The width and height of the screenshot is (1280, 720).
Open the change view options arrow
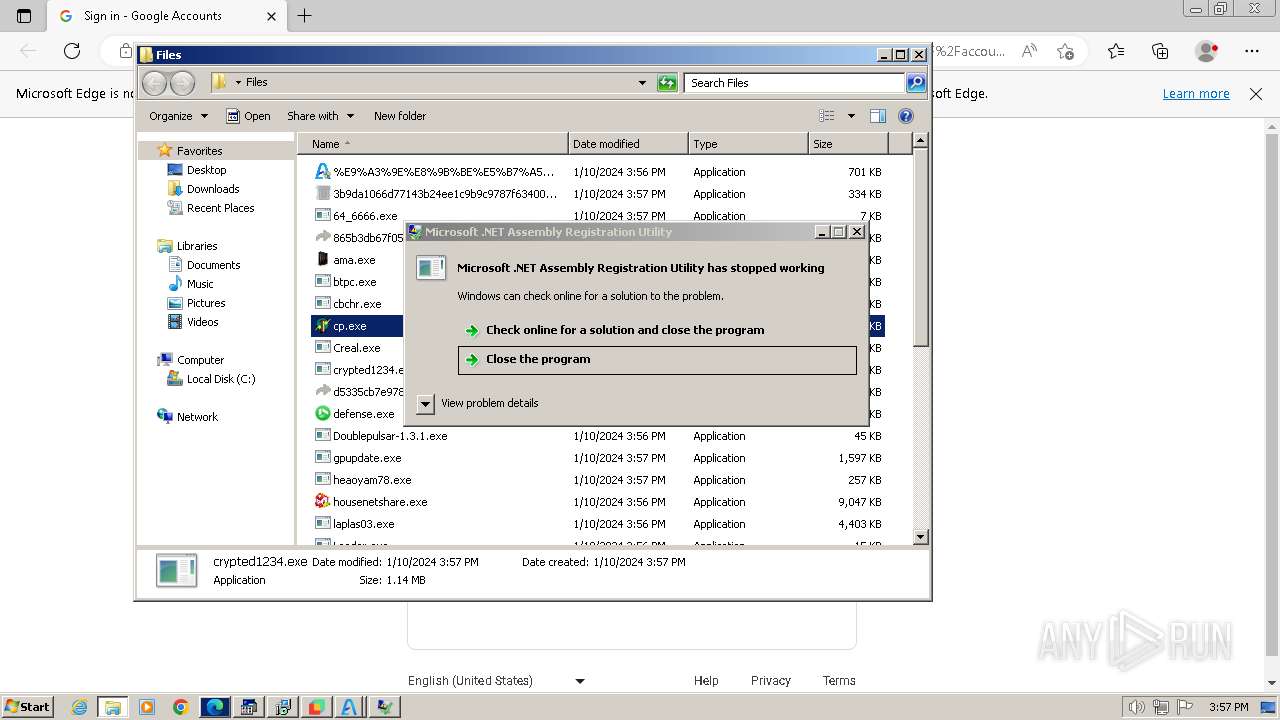click(851, 116)
